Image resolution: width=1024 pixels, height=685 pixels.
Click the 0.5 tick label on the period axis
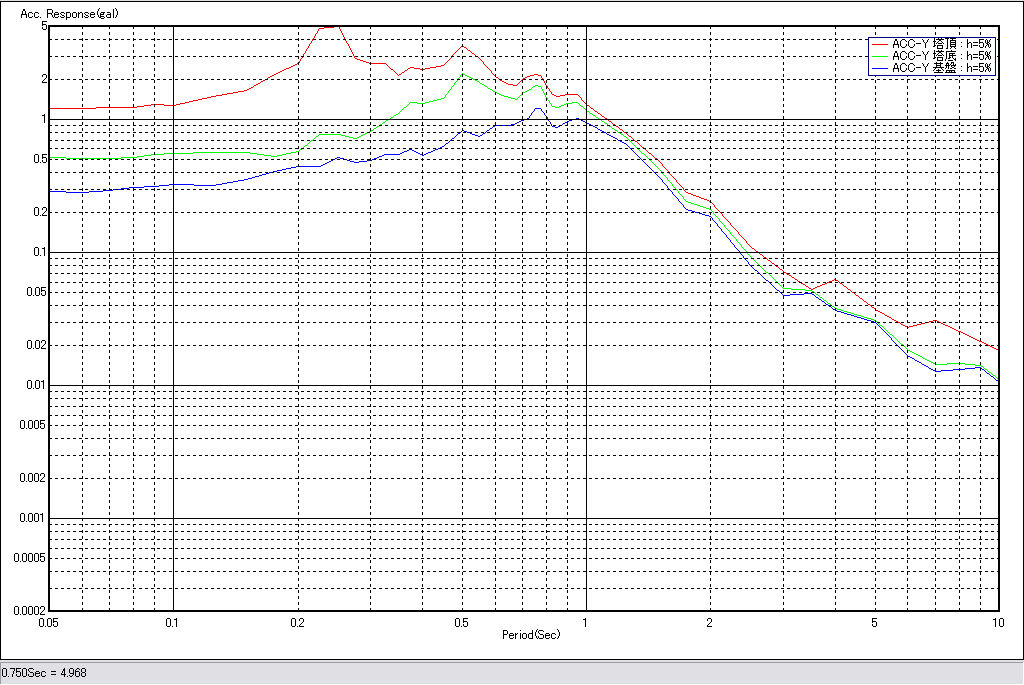click(461, 622)
